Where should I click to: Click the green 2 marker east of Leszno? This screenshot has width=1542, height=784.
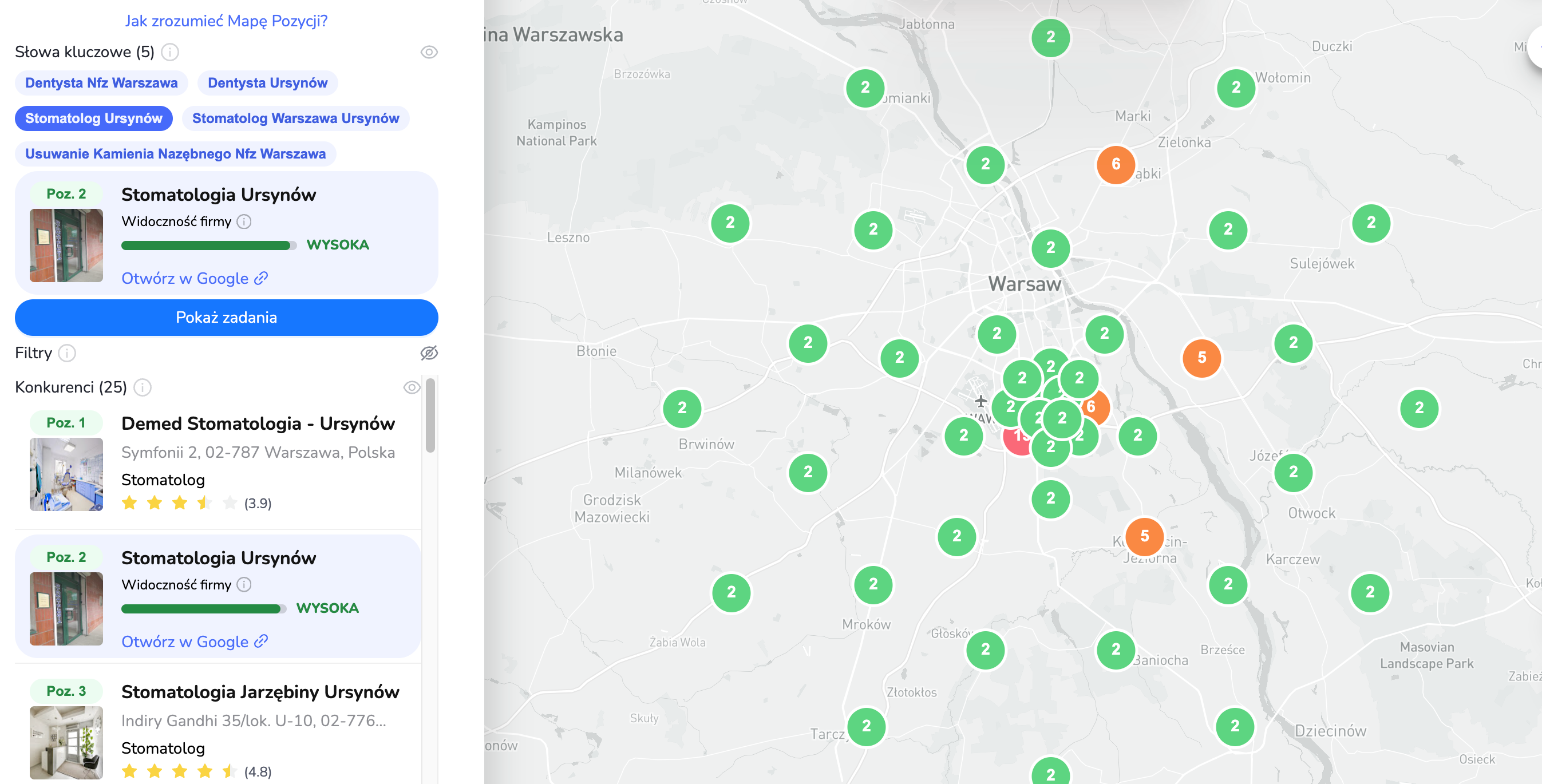coord(730,223)
